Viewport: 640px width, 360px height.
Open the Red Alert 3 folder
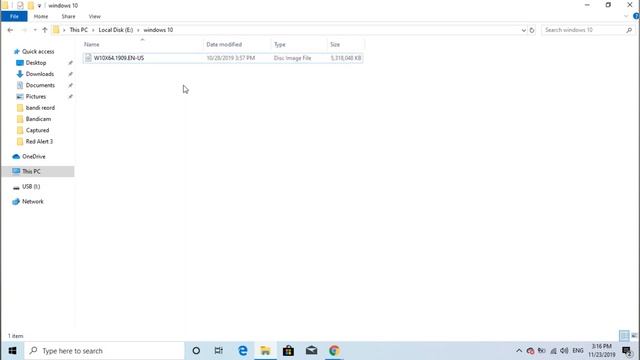39,141
